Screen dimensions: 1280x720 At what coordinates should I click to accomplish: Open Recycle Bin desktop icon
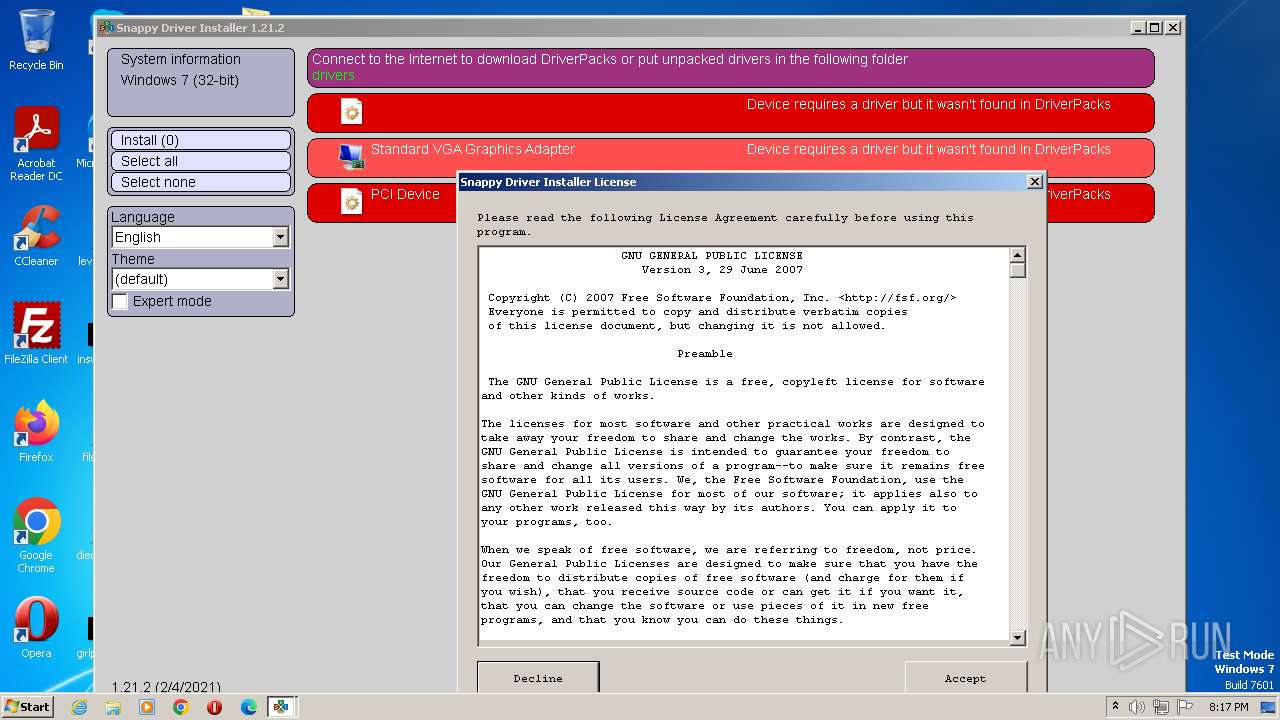36,40
